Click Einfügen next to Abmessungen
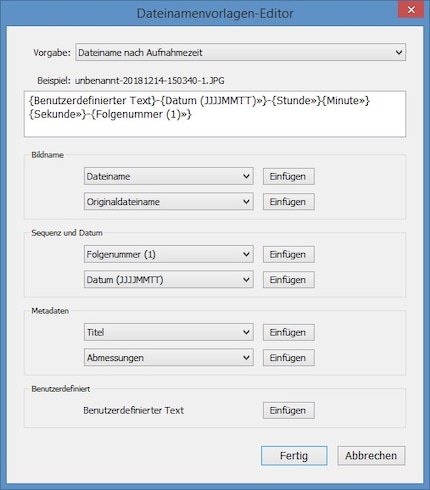 (288, 358)
